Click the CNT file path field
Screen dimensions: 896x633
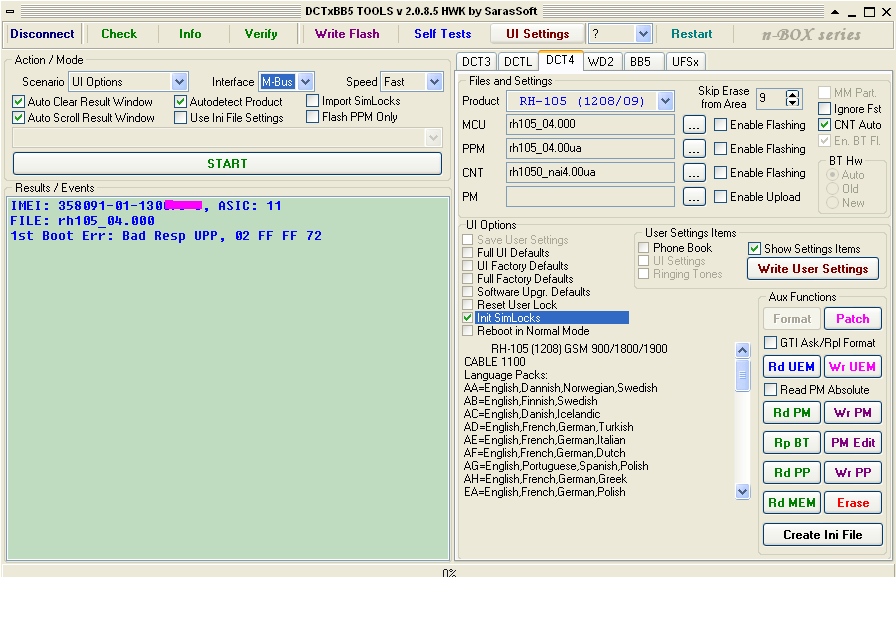click(x=590, y=173)
